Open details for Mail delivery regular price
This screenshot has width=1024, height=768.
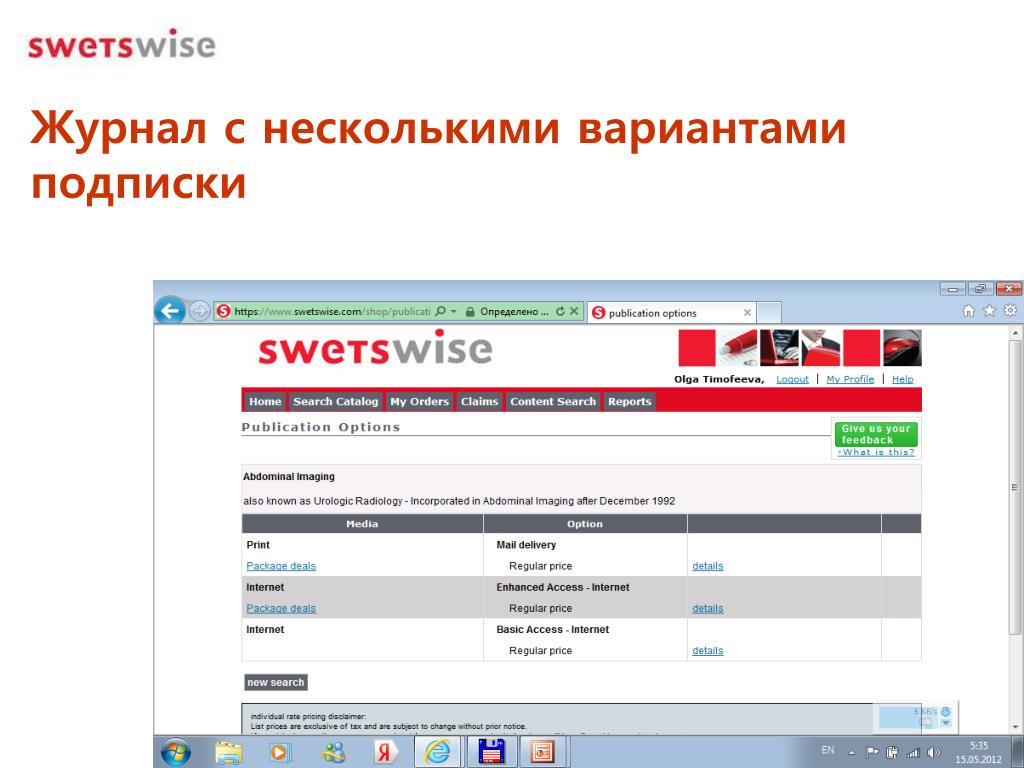(708, 566)
